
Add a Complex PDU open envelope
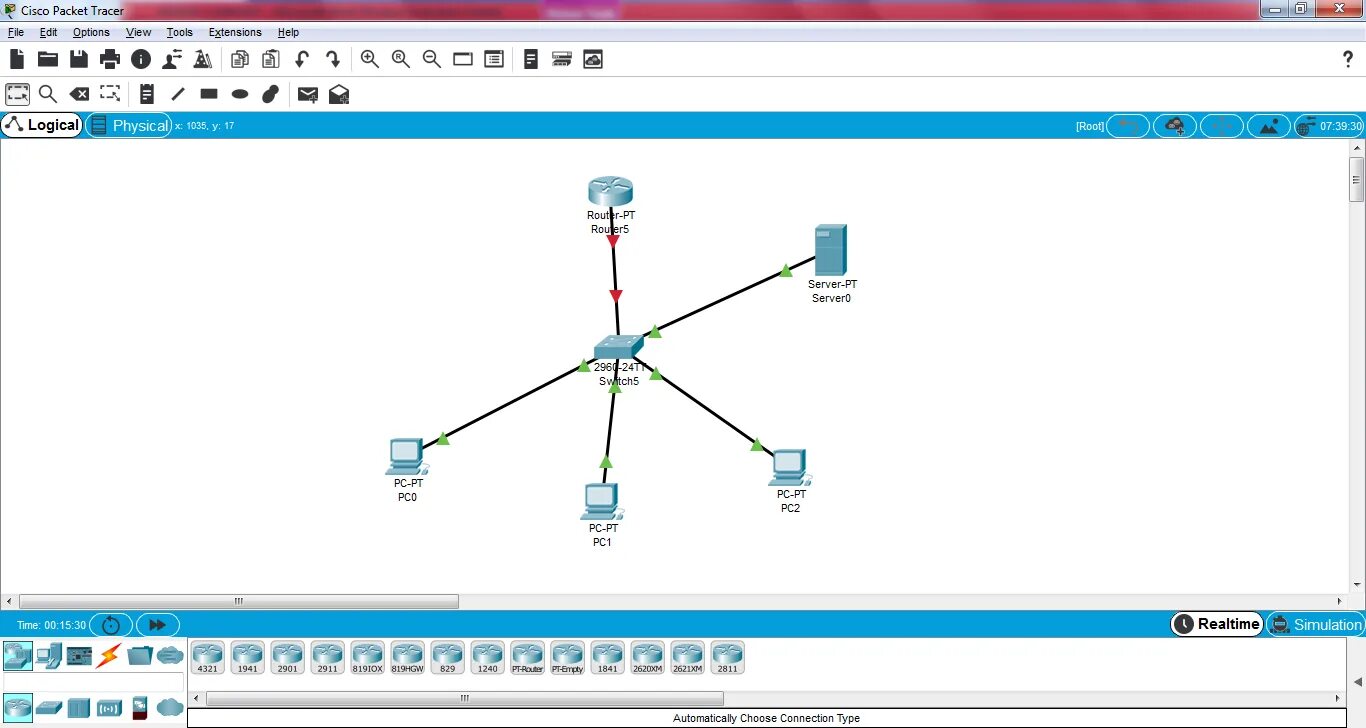tap(339, 94)
